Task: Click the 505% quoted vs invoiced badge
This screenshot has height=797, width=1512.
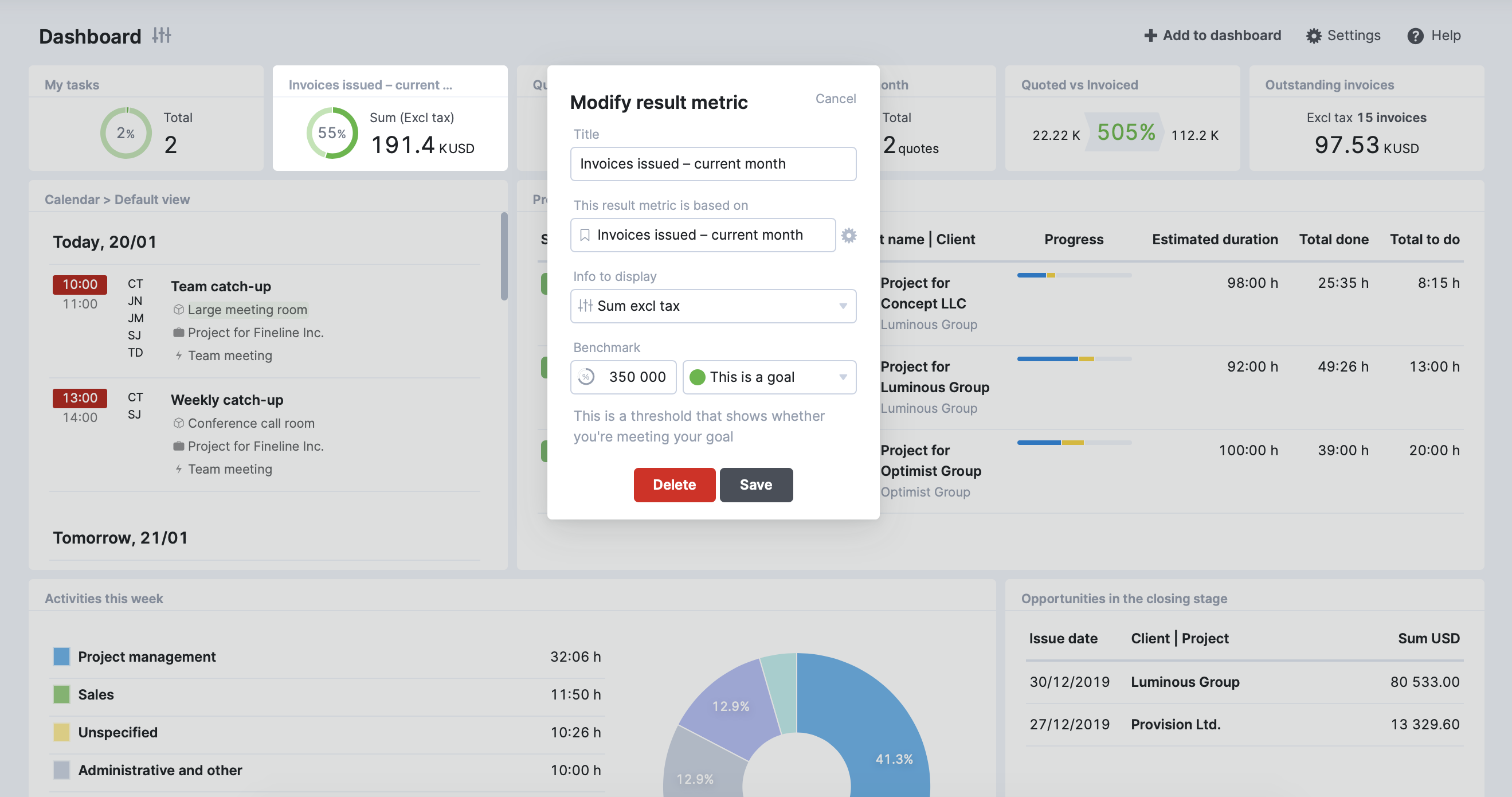Action: click(1126, 132)
